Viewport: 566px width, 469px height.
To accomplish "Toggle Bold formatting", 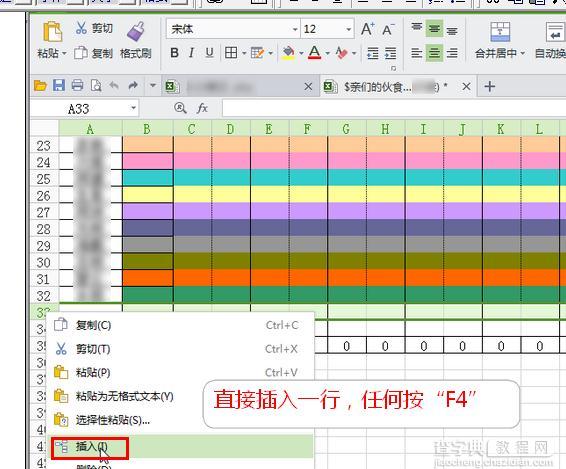I will coord(174,53).
